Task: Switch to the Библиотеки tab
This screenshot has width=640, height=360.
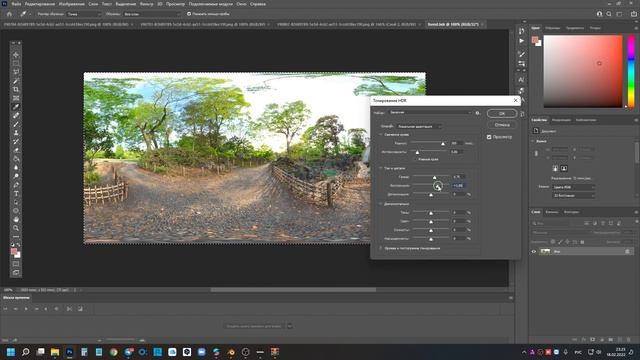Action: 586,120
